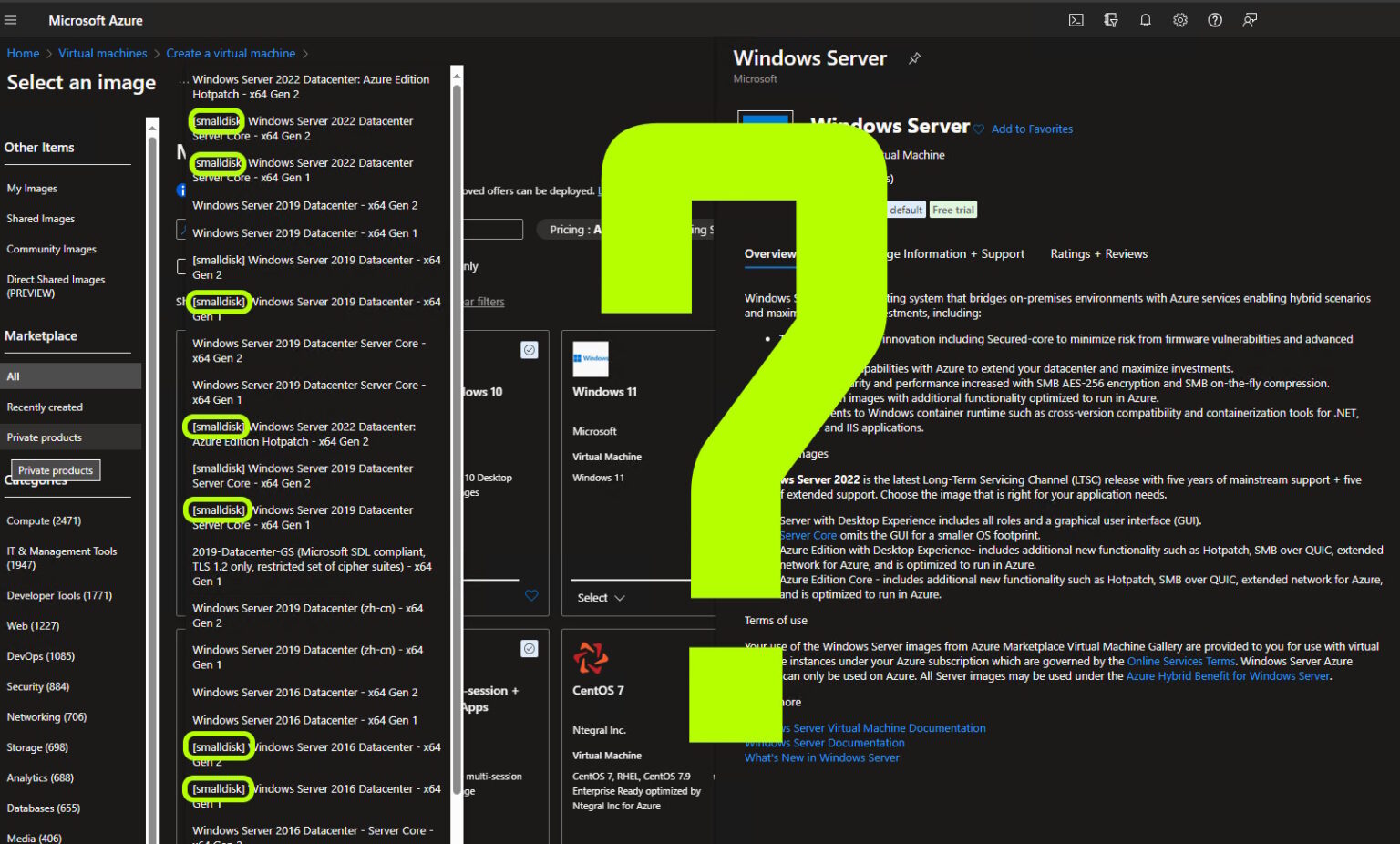The image size is (1400, 844).
Task: Open the portal hamburger menu
Action: [10, 20]
